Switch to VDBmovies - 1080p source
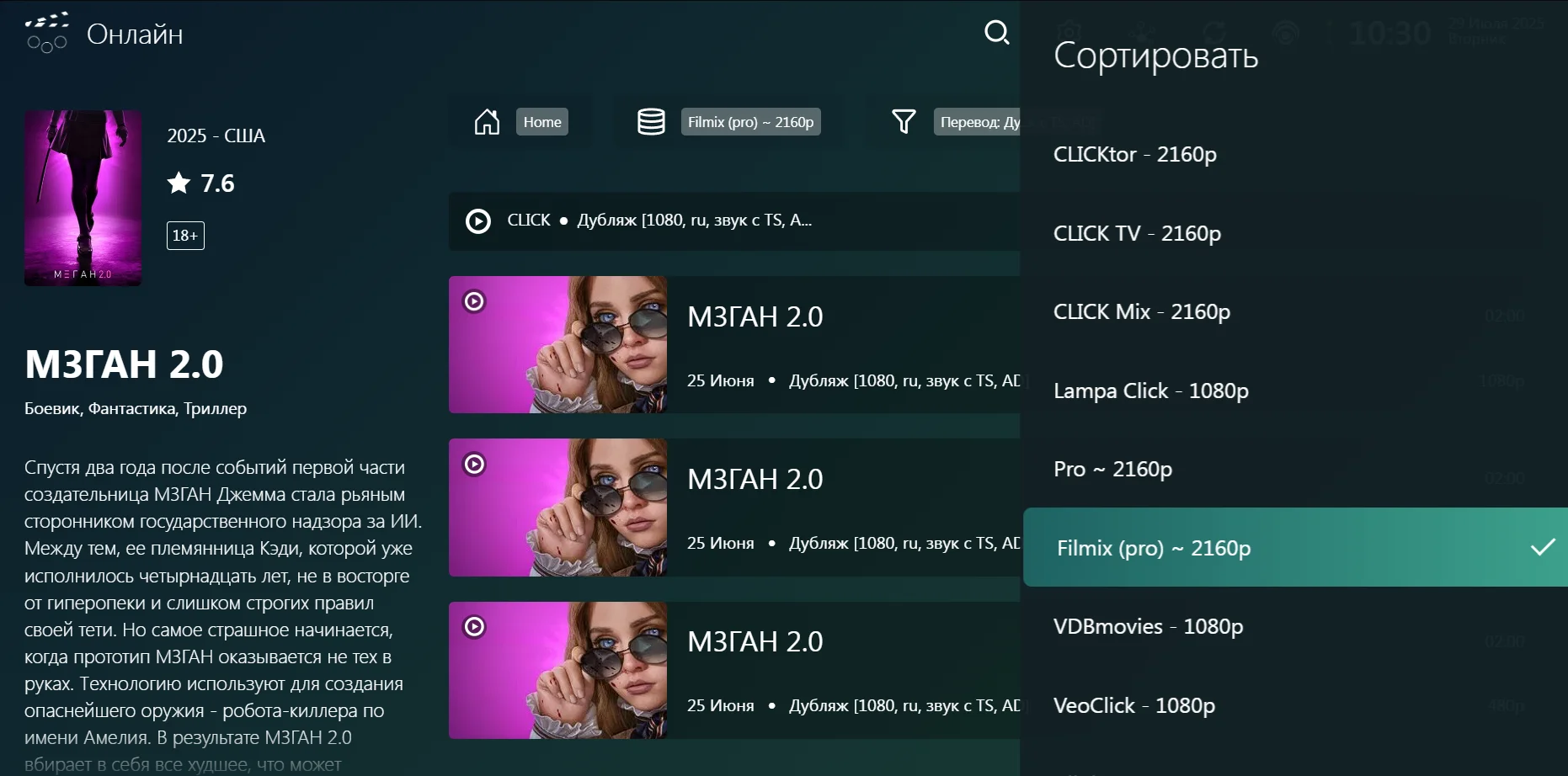 click(x=1294, y=626)
